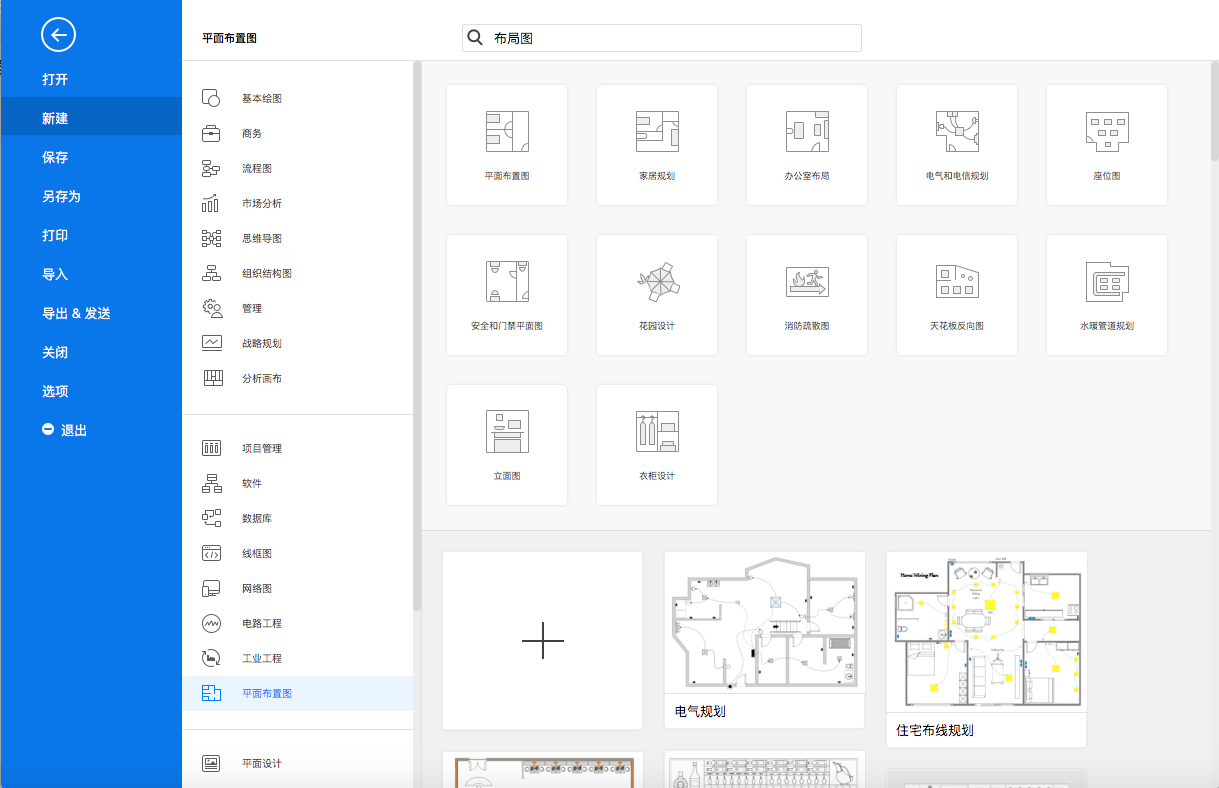The image size is (1219, 788).
Task: Select the 数据库 category icon
Action: tap(211, 518)
